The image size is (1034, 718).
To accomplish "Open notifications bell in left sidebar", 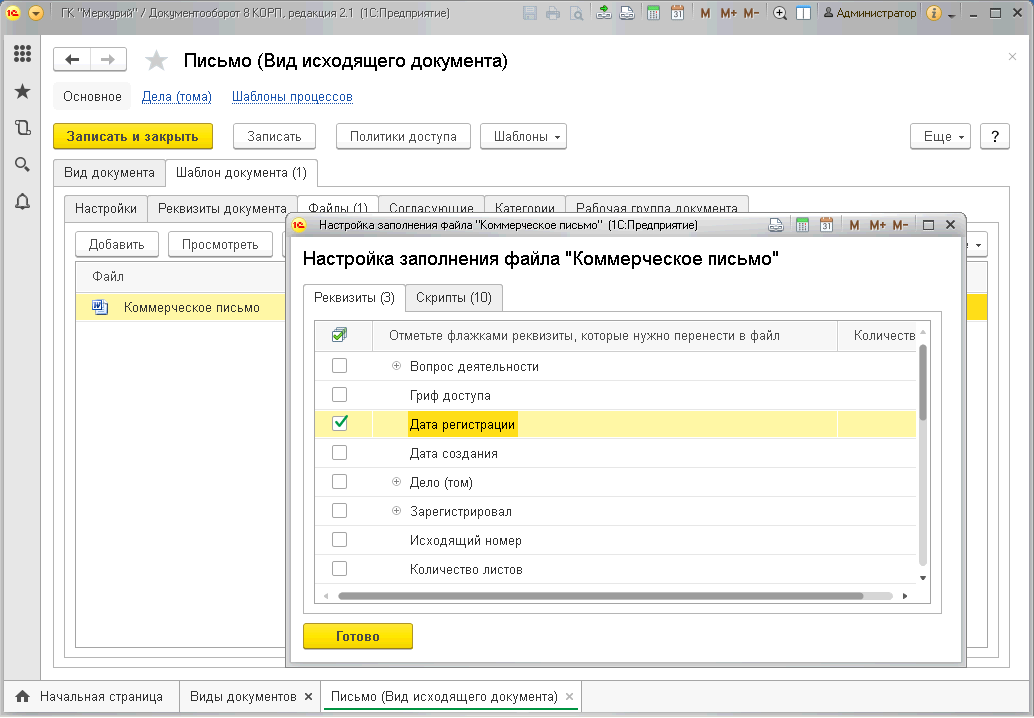I will click(x=22, y=201).
